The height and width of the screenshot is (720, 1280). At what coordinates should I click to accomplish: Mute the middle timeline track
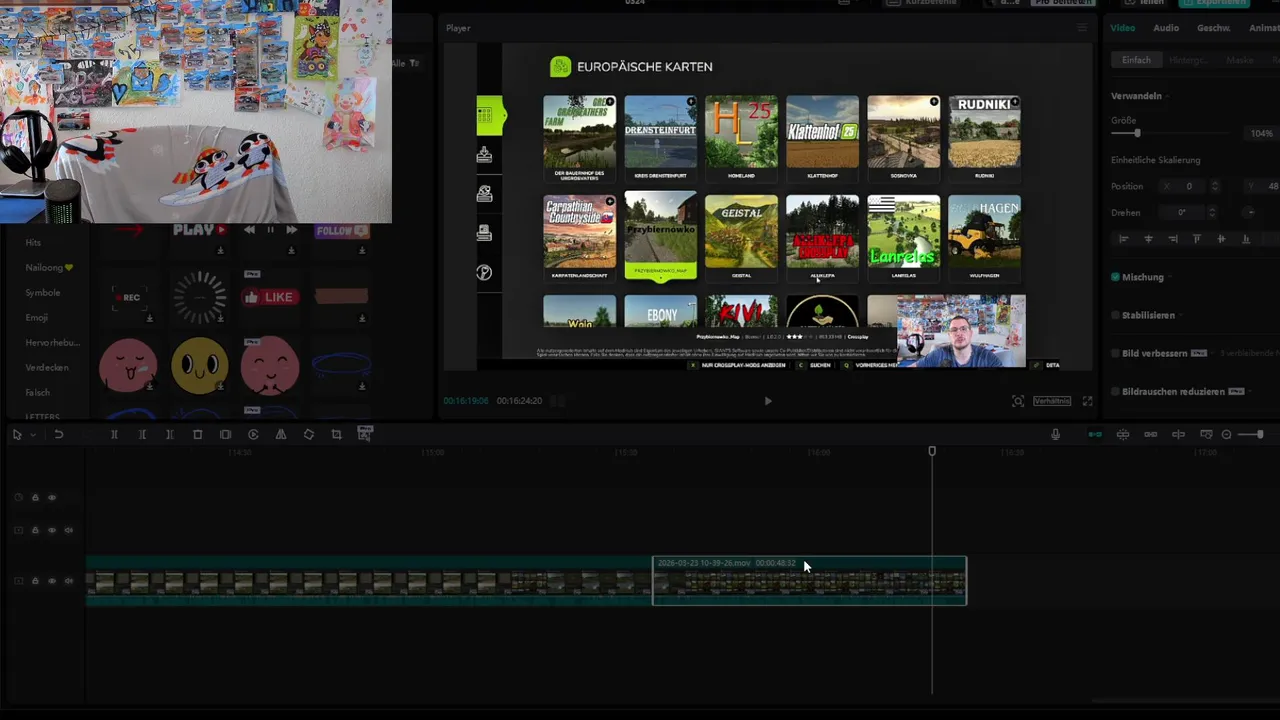(69, 530)
